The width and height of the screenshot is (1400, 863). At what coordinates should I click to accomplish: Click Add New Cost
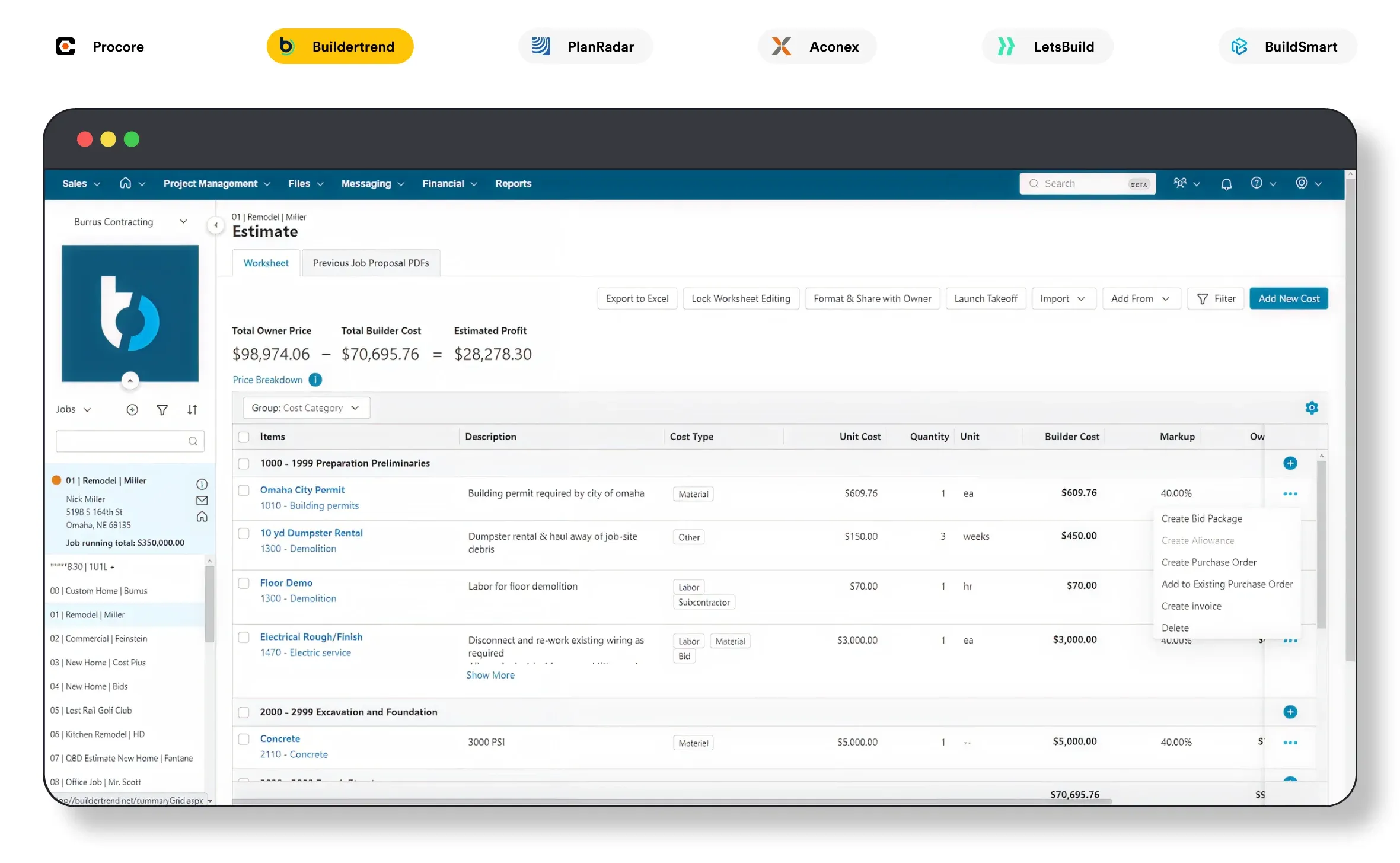[1289, 298]
